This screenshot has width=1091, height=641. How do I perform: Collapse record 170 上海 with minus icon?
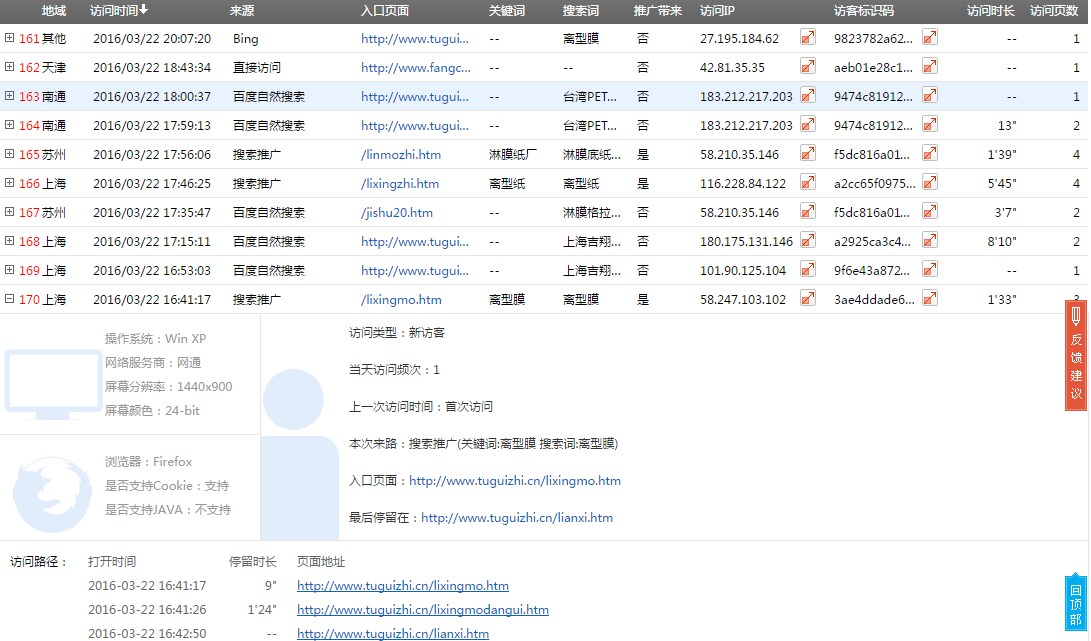coord(11,299)
